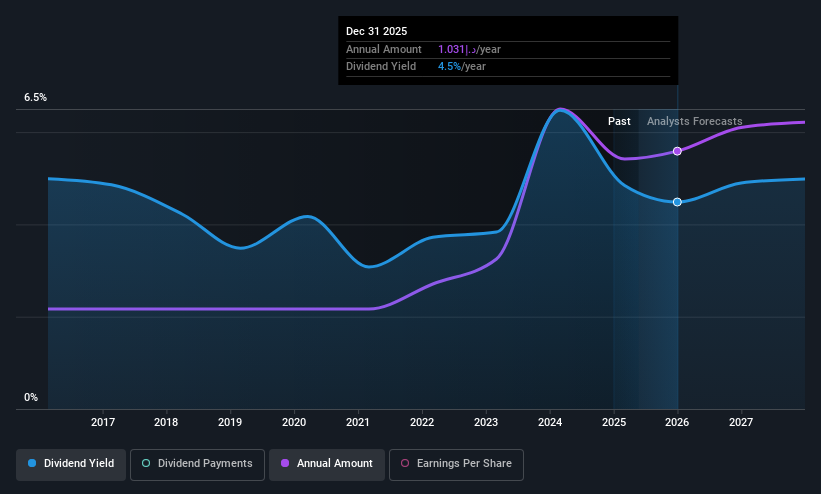Click the 2024 x-axis label
Viewport: 821px width, 494px height.
coord(550,422)
